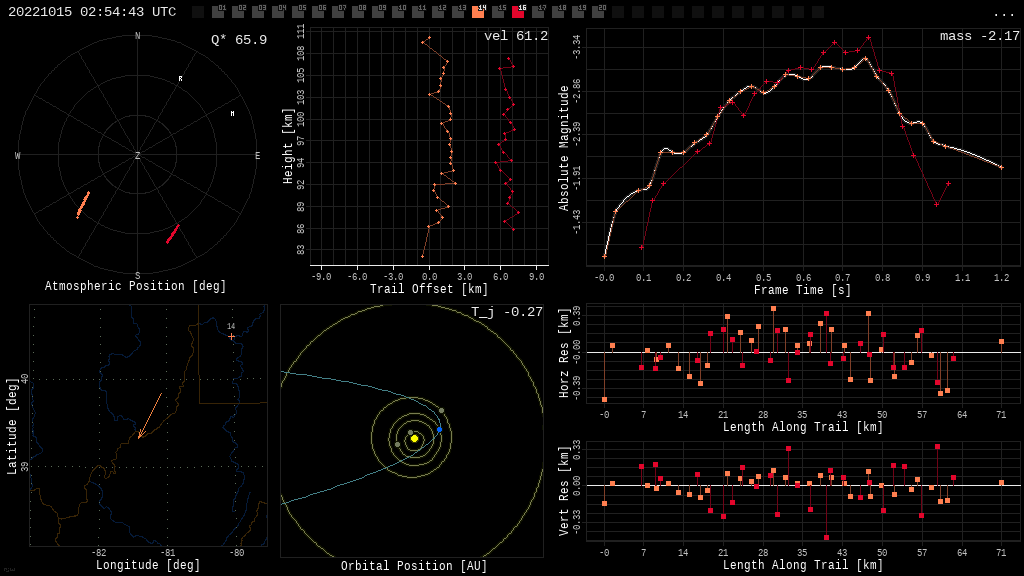Screen dimensions: 1024x576
Task: Click the Height [km] axis label
Action: pos(287,146)
